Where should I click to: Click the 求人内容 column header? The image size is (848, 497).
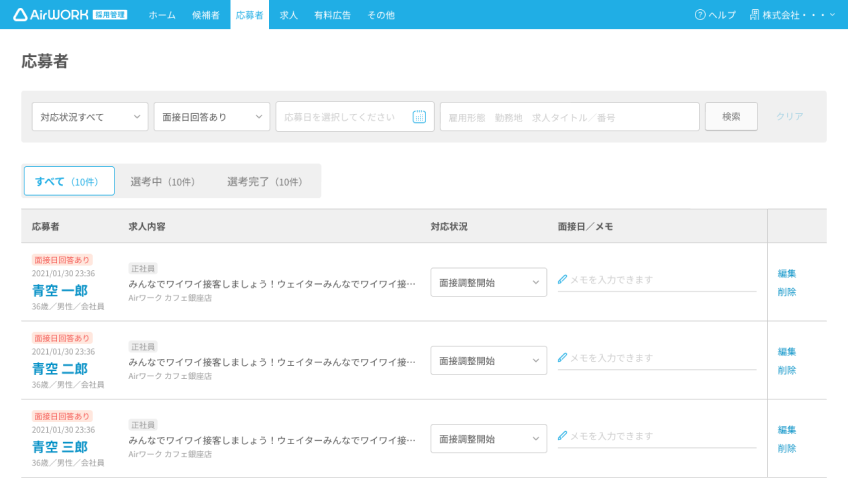[x=147, y=227]
